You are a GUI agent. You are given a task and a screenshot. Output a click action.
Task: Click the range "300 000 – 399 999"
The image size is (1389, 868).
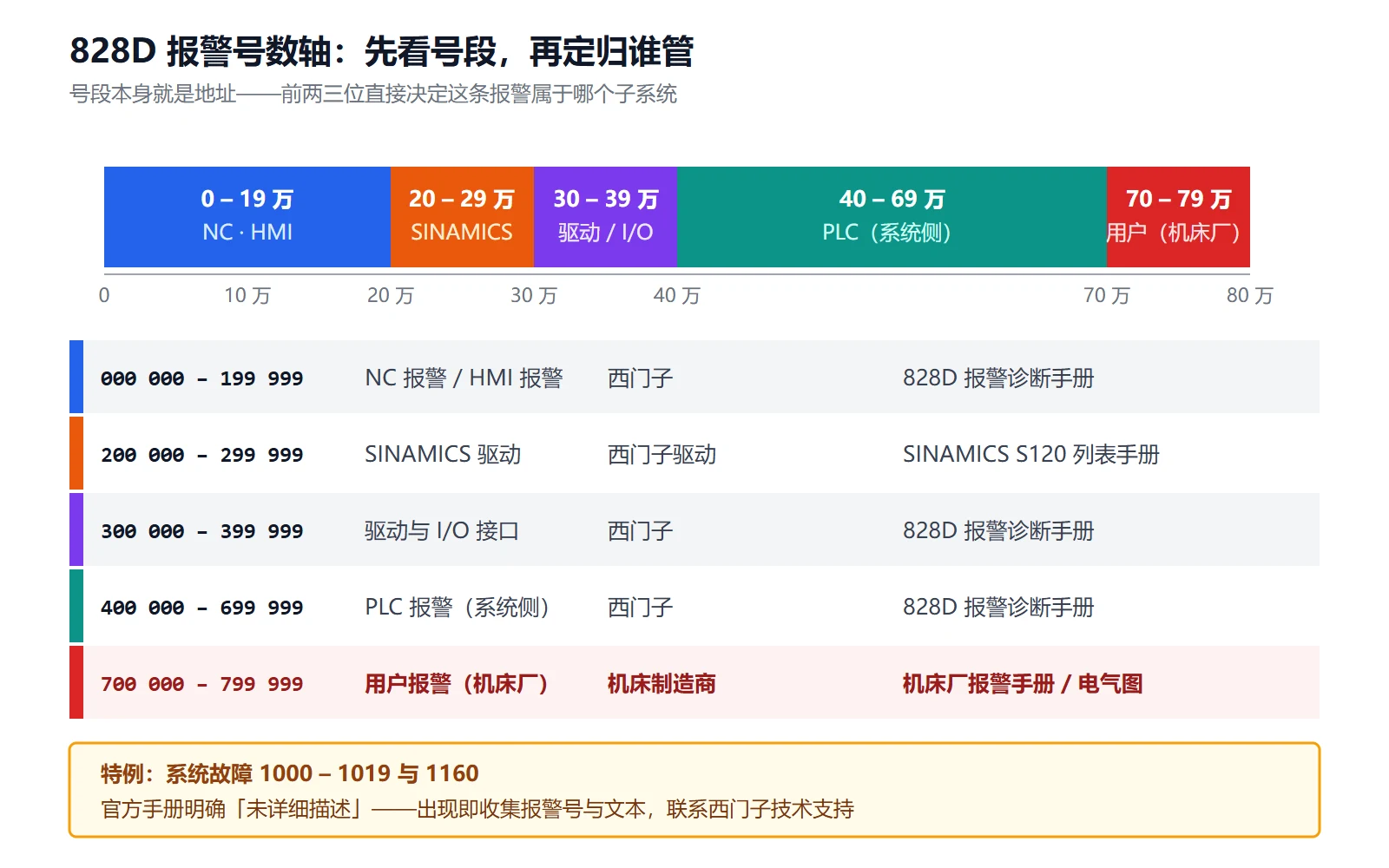[202, 531]
